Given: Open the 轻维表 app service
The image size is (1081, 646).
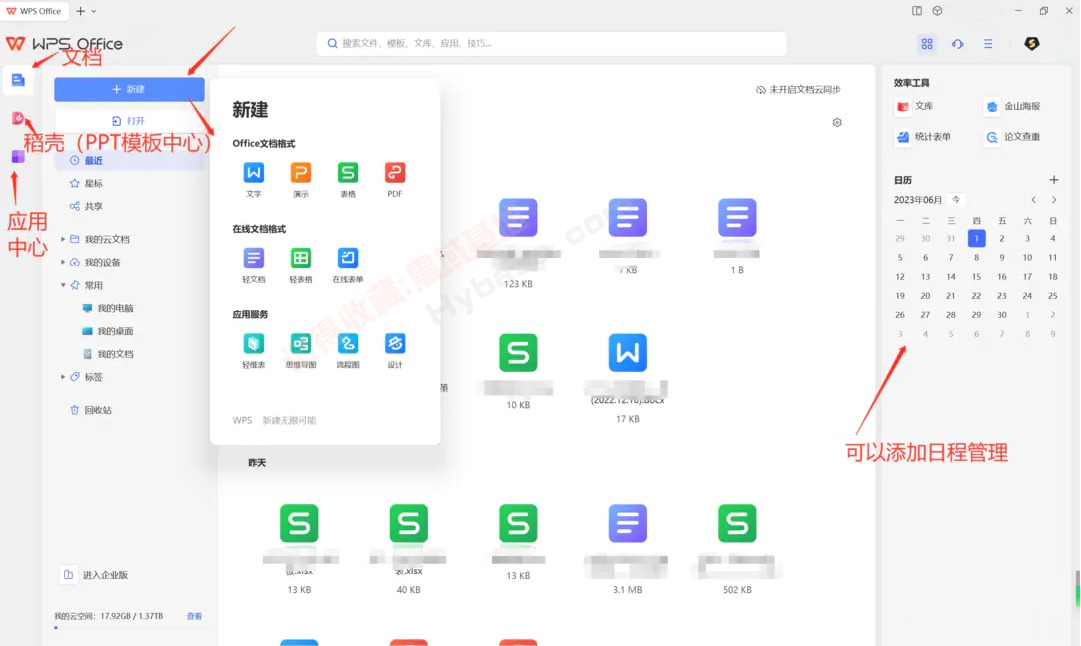Looking at the screenshot, I should [254, 350].
